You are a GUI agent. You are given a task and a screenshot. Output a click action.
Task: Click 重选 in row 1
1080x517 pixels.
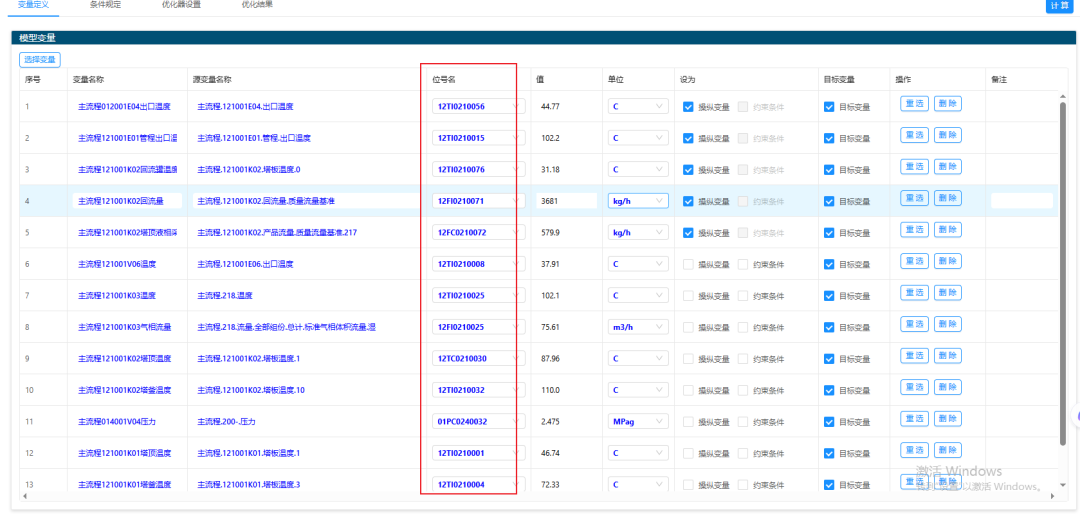914,104
